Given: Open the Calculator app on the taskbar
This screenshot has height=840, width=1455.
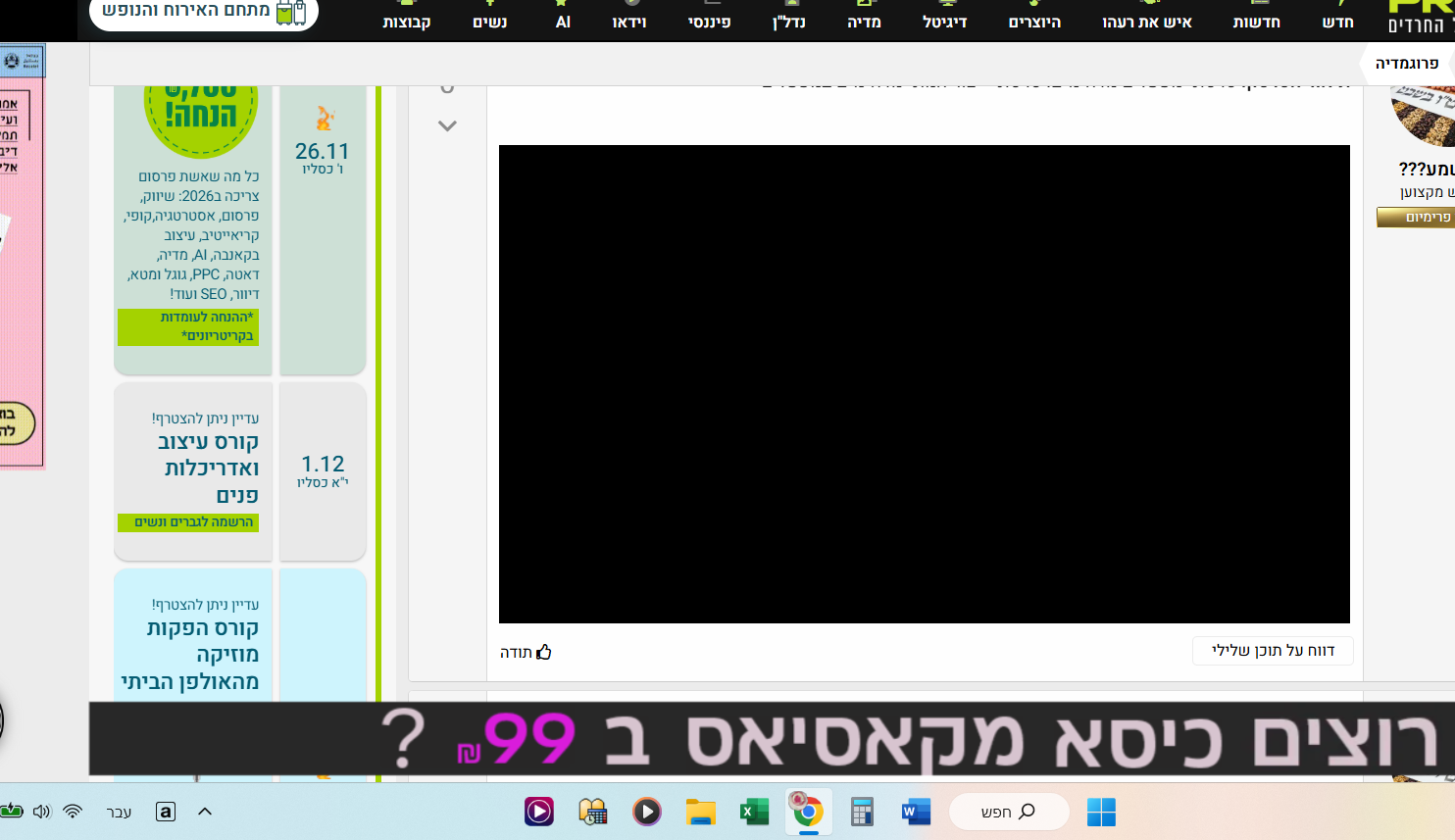Looking at the screenshot, I should 862,812.
